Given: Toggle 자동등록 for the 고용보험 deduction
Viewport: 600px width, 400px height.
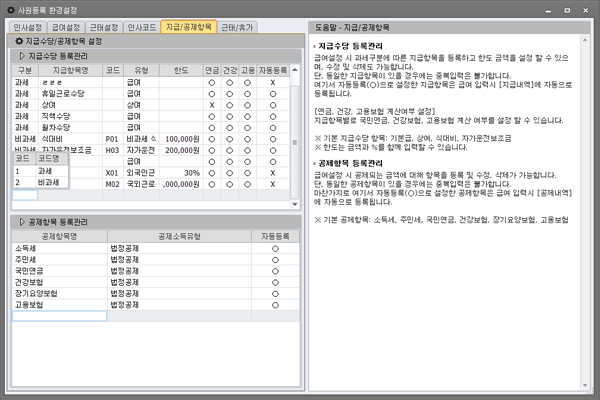Looking at the screenshot, I should click(275, 304).
